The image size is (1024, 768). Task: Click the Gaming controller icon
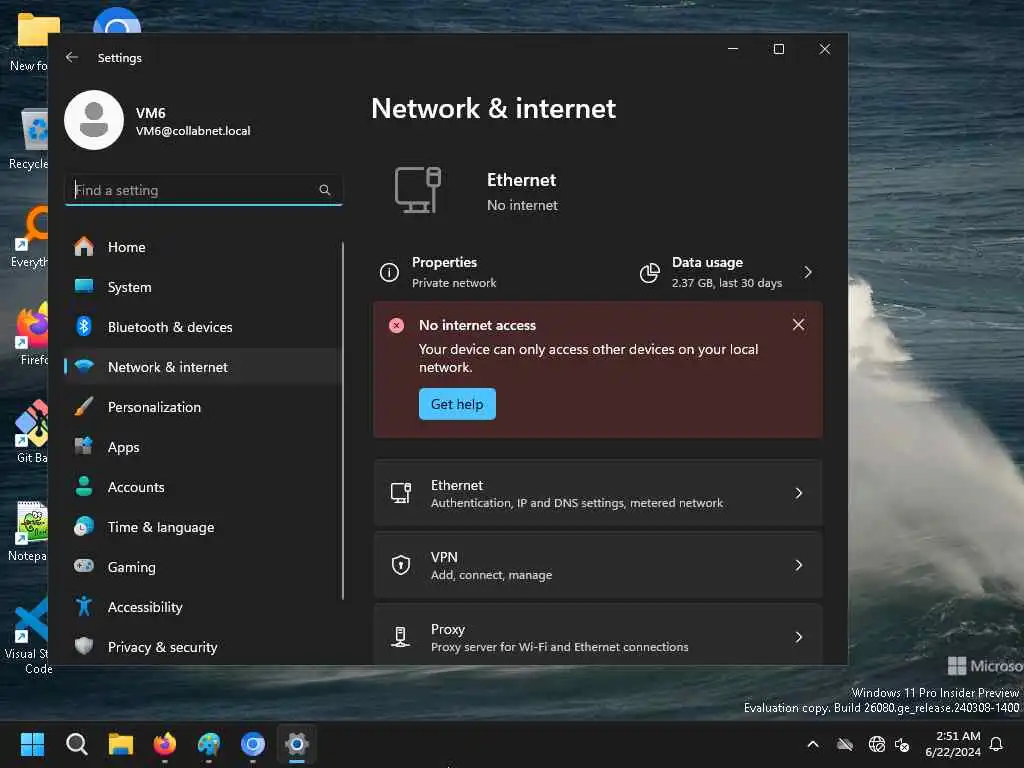coord(84,566)
